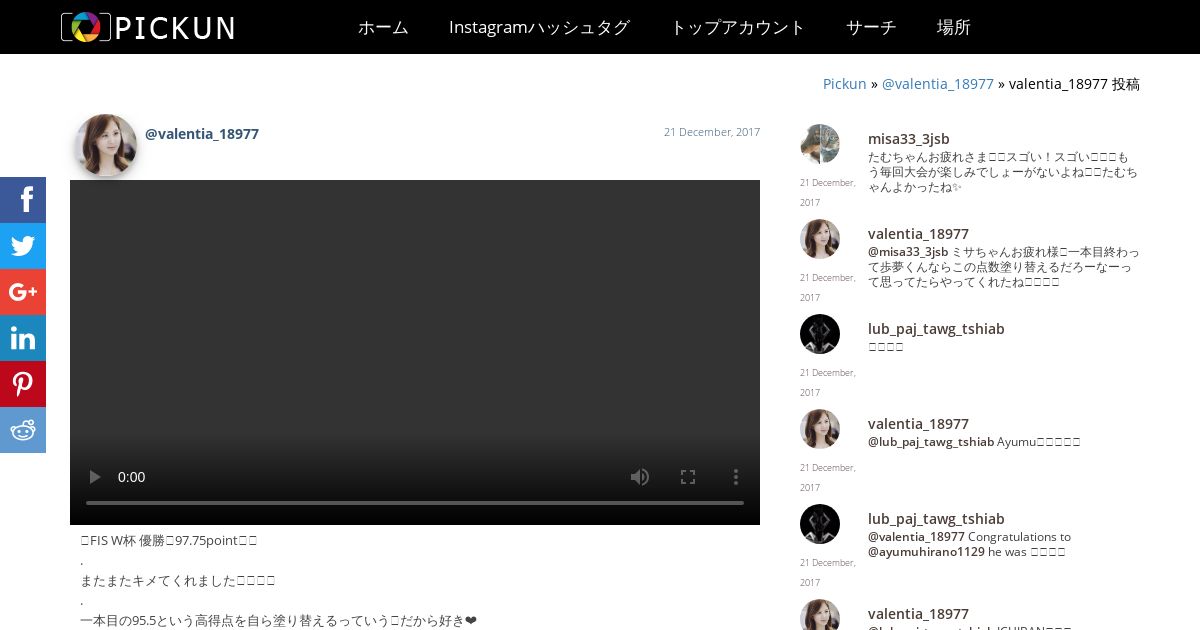Mute the video volume
1200x630 pixels.
pos(640,477)
